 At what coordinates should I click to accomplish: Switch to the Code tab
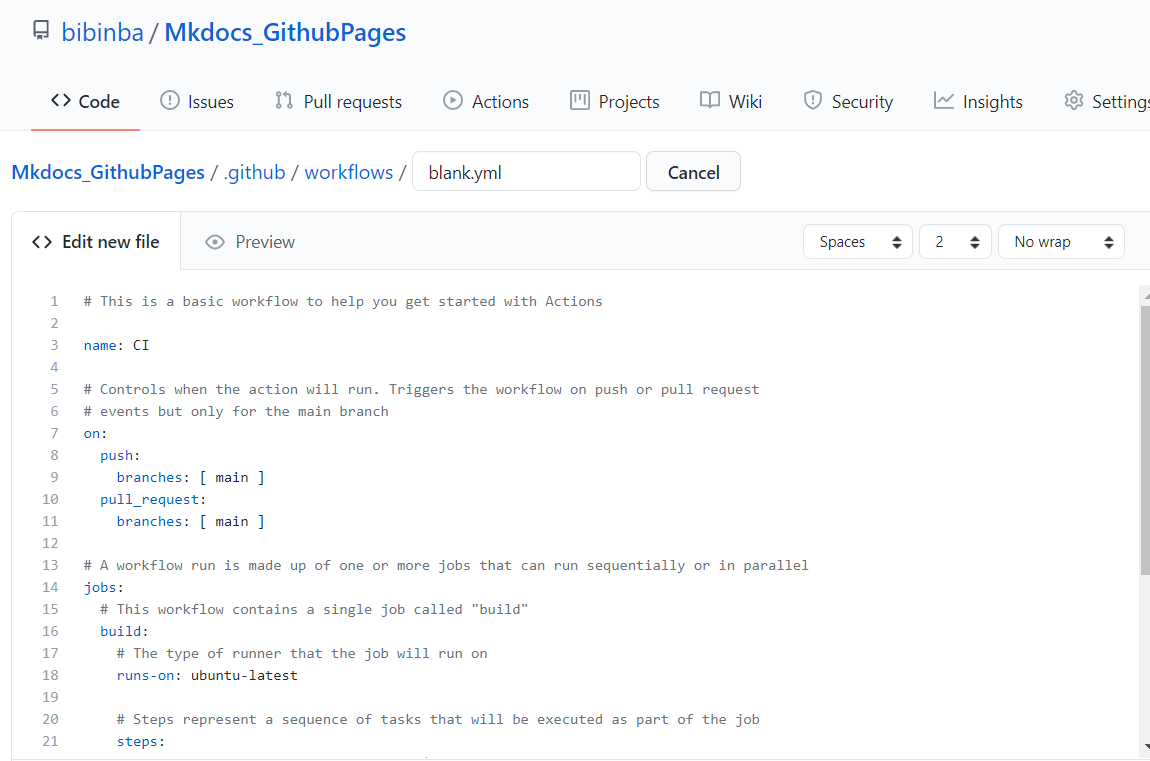(x=85, y=101)
